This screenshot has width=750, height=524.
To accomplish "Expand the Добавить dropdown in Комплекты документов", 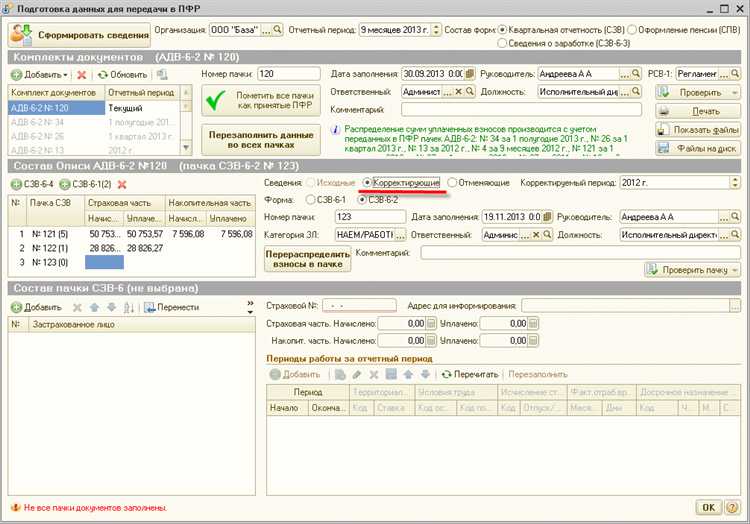I will coord(65,75).
